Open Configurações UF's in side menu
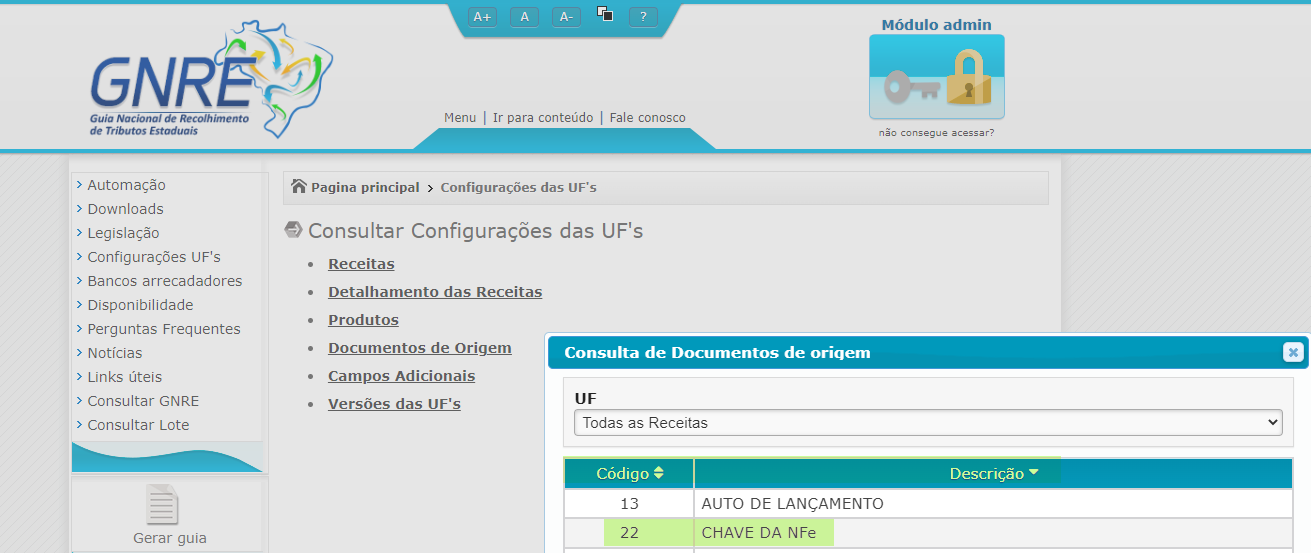 click(154, 257)
